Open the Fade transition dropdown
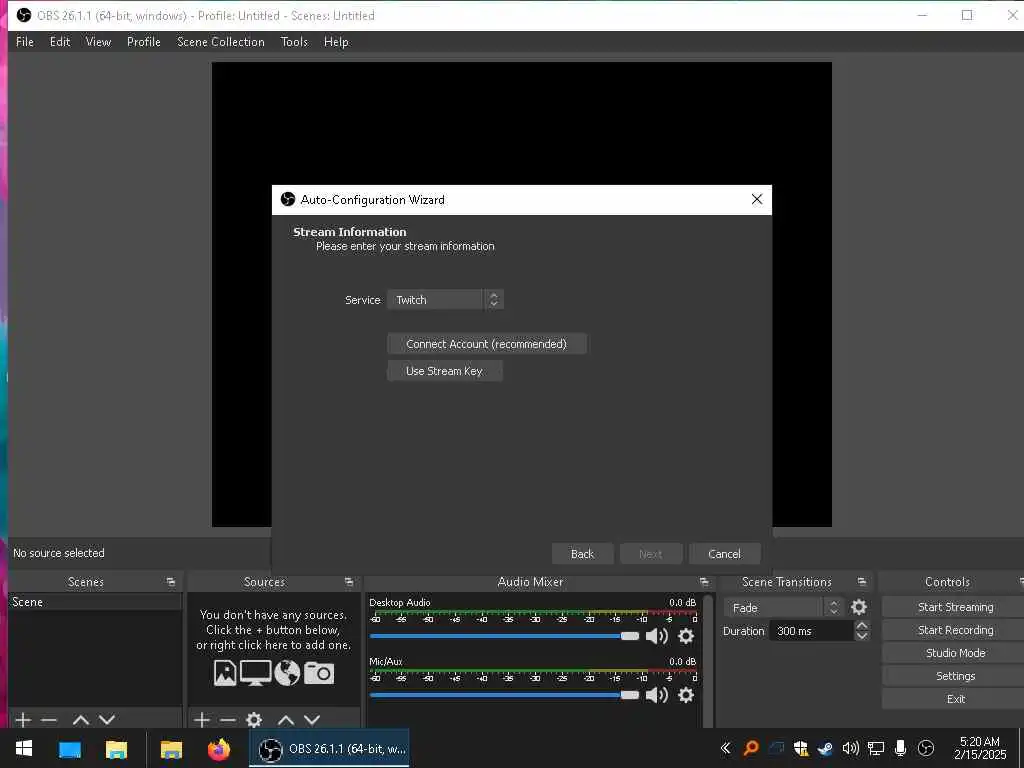The image size is (1024, 768). click(x=782, y=608)
